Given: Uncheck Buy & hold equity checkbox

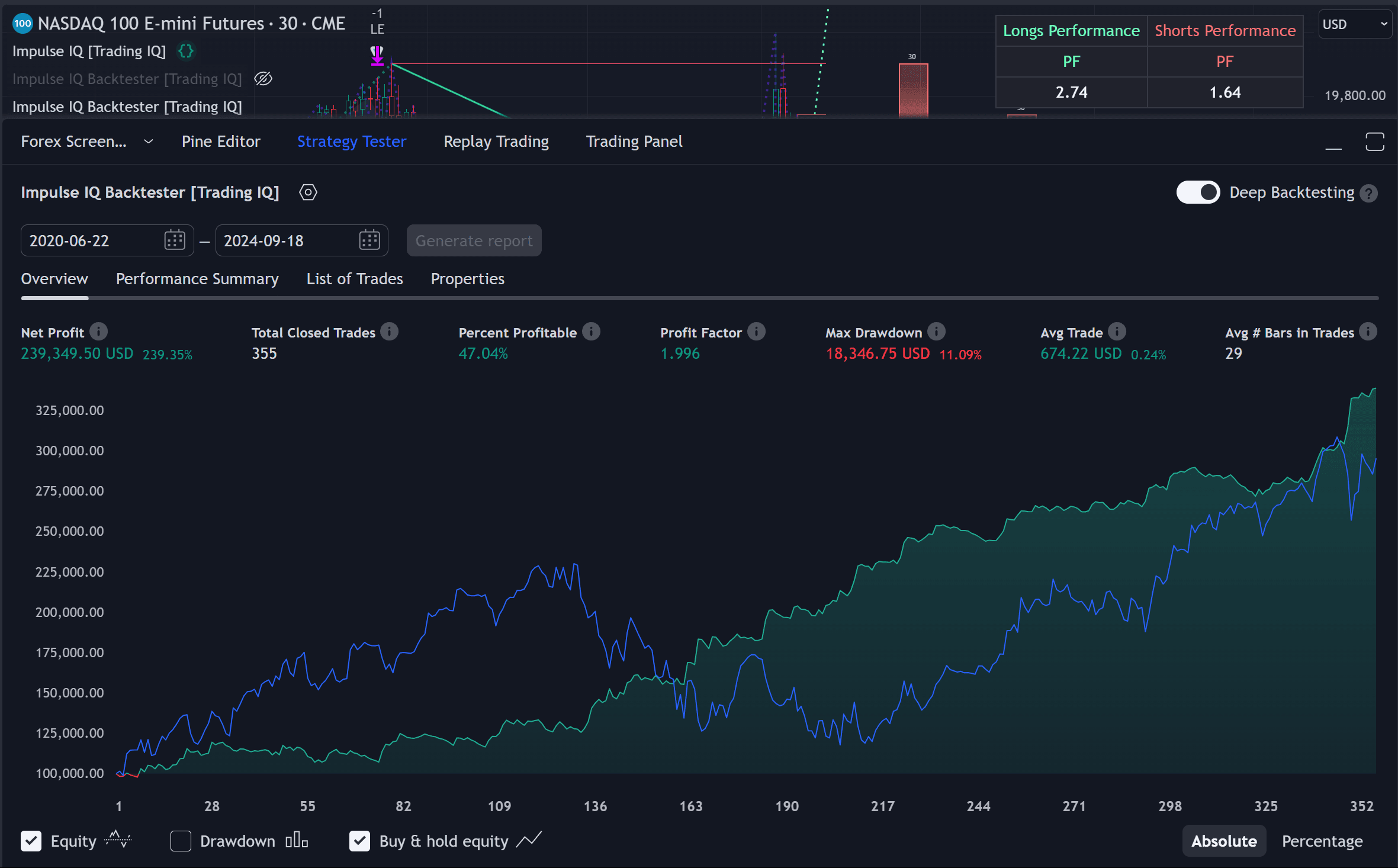Looking at the screenshot, I should point(359,841).
